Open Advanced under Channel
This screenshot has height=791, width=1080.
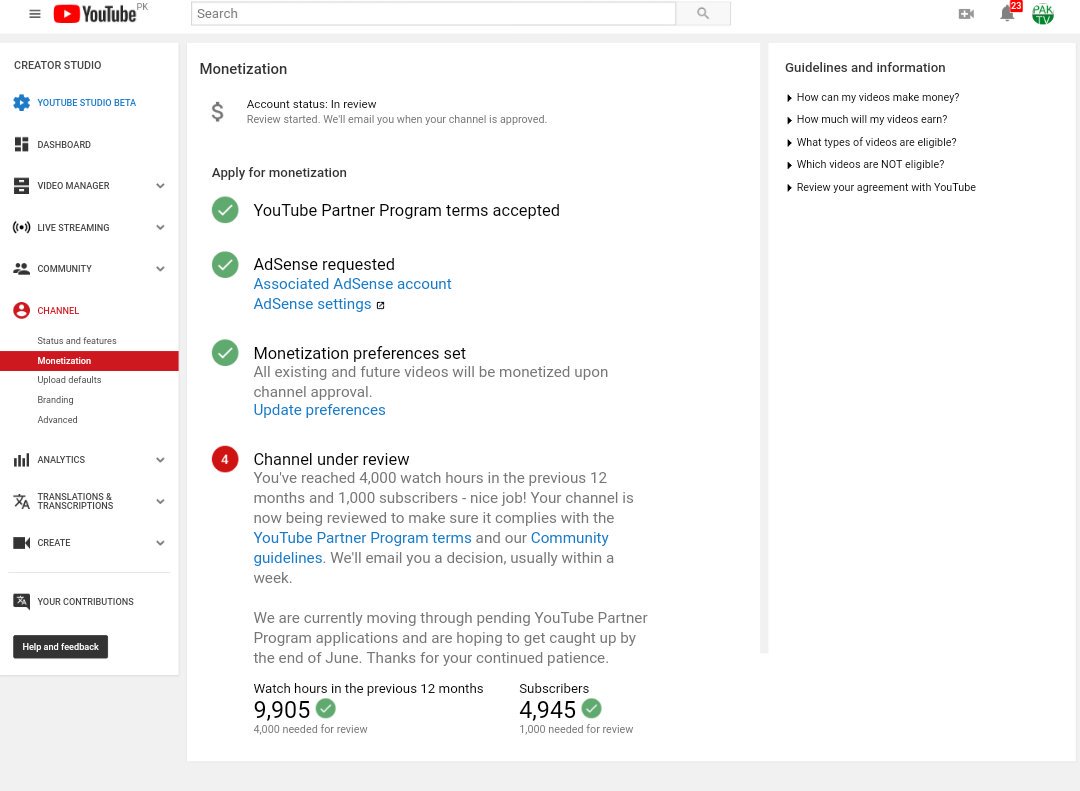point(57,420)
